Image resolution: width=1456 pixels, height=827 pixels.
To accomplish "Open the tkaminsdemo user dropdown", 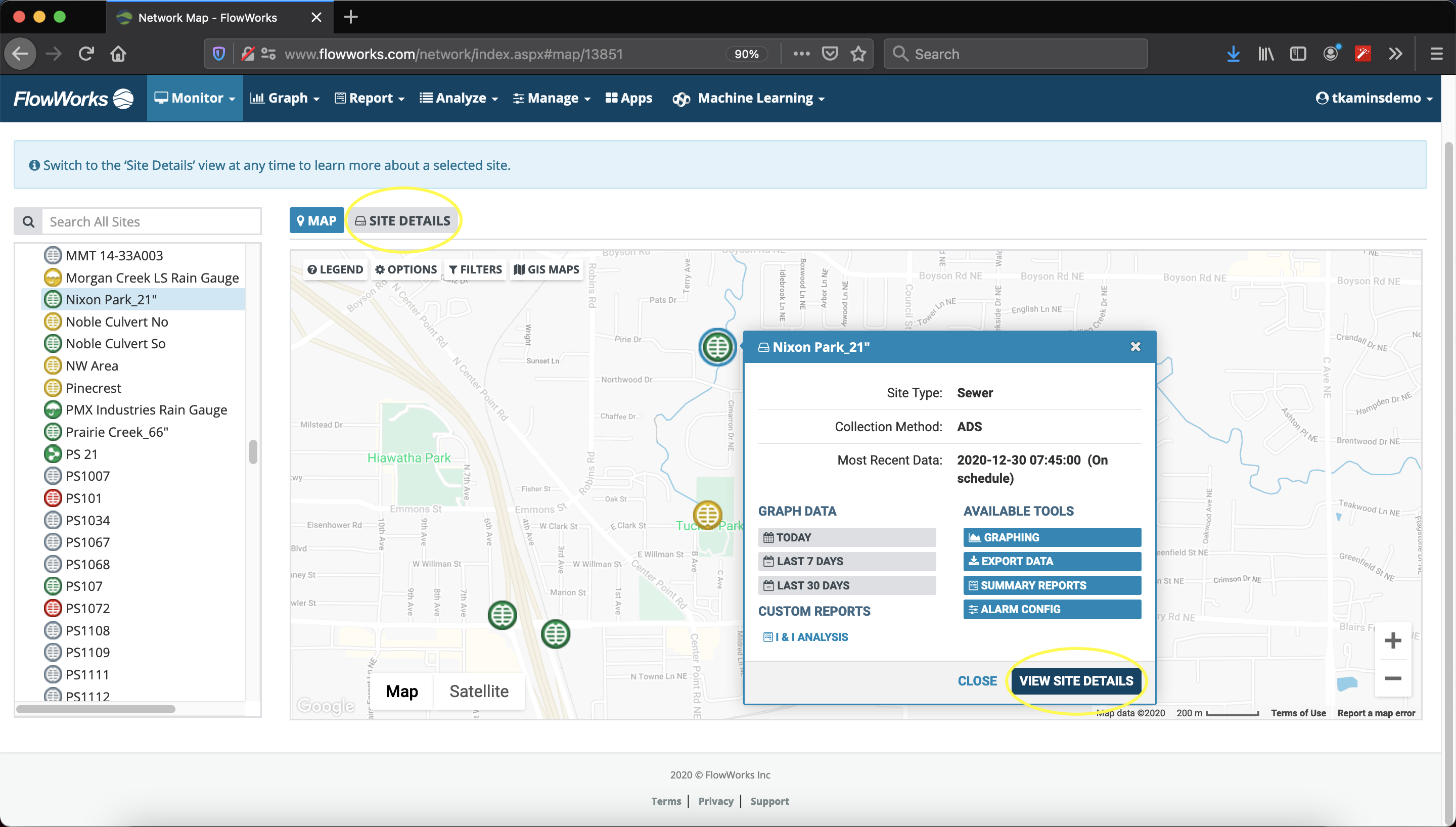I will pyautogui.click(x=1374, y=98).
